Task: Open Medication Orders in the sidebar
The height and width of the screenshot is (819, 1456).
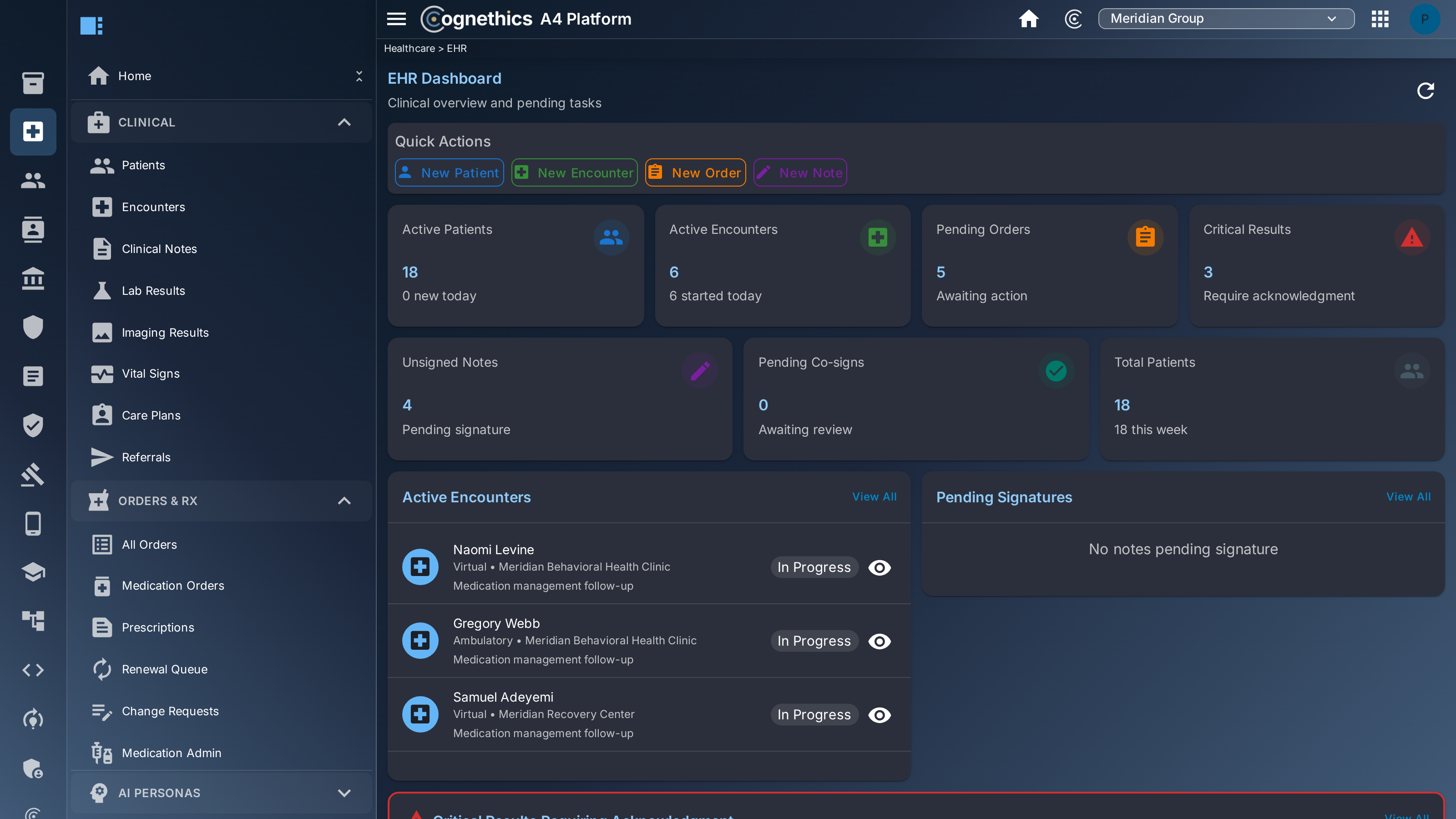Action: pos(222,586)
